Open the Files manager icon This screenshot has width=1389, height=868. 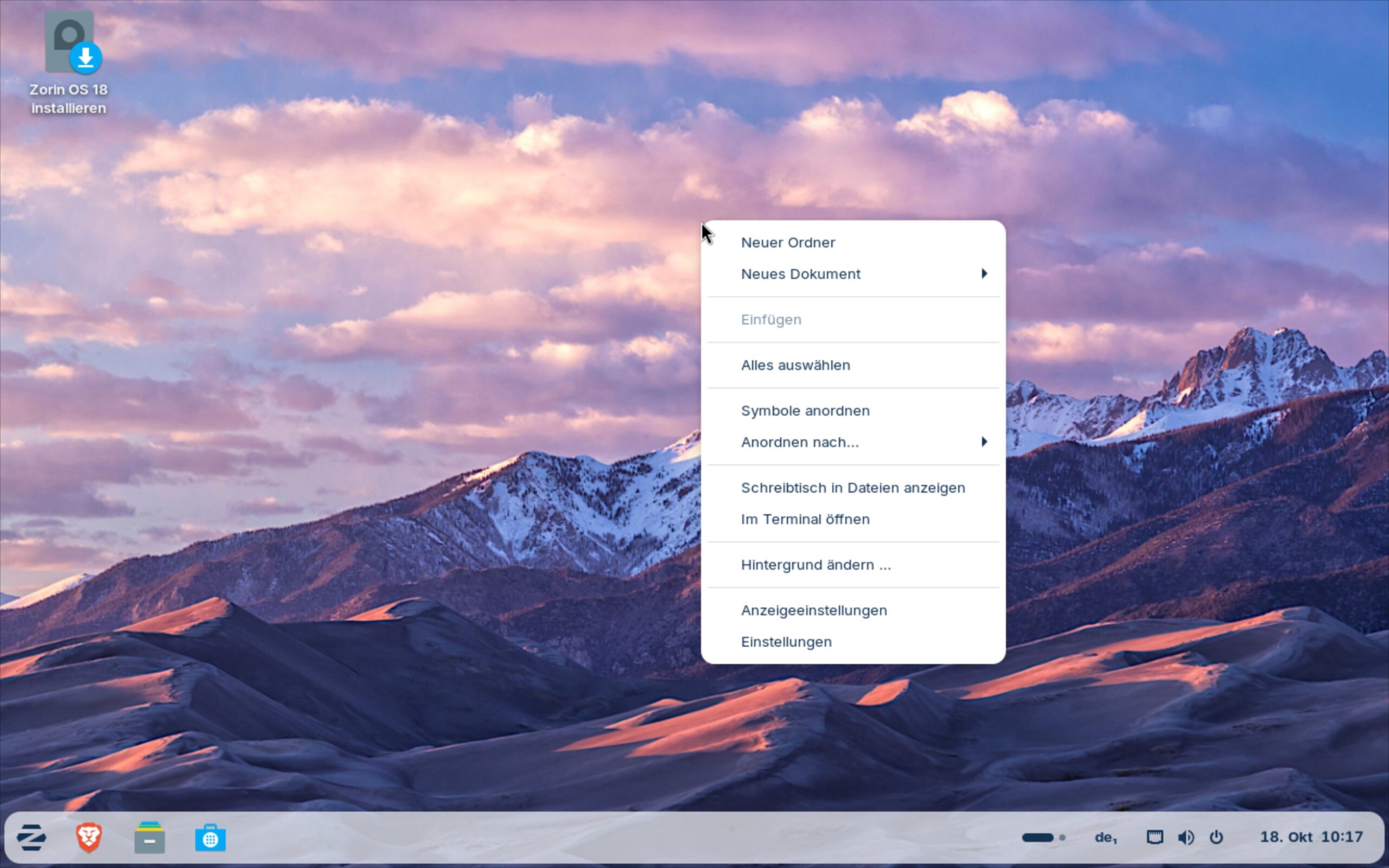tap(150, 838)
